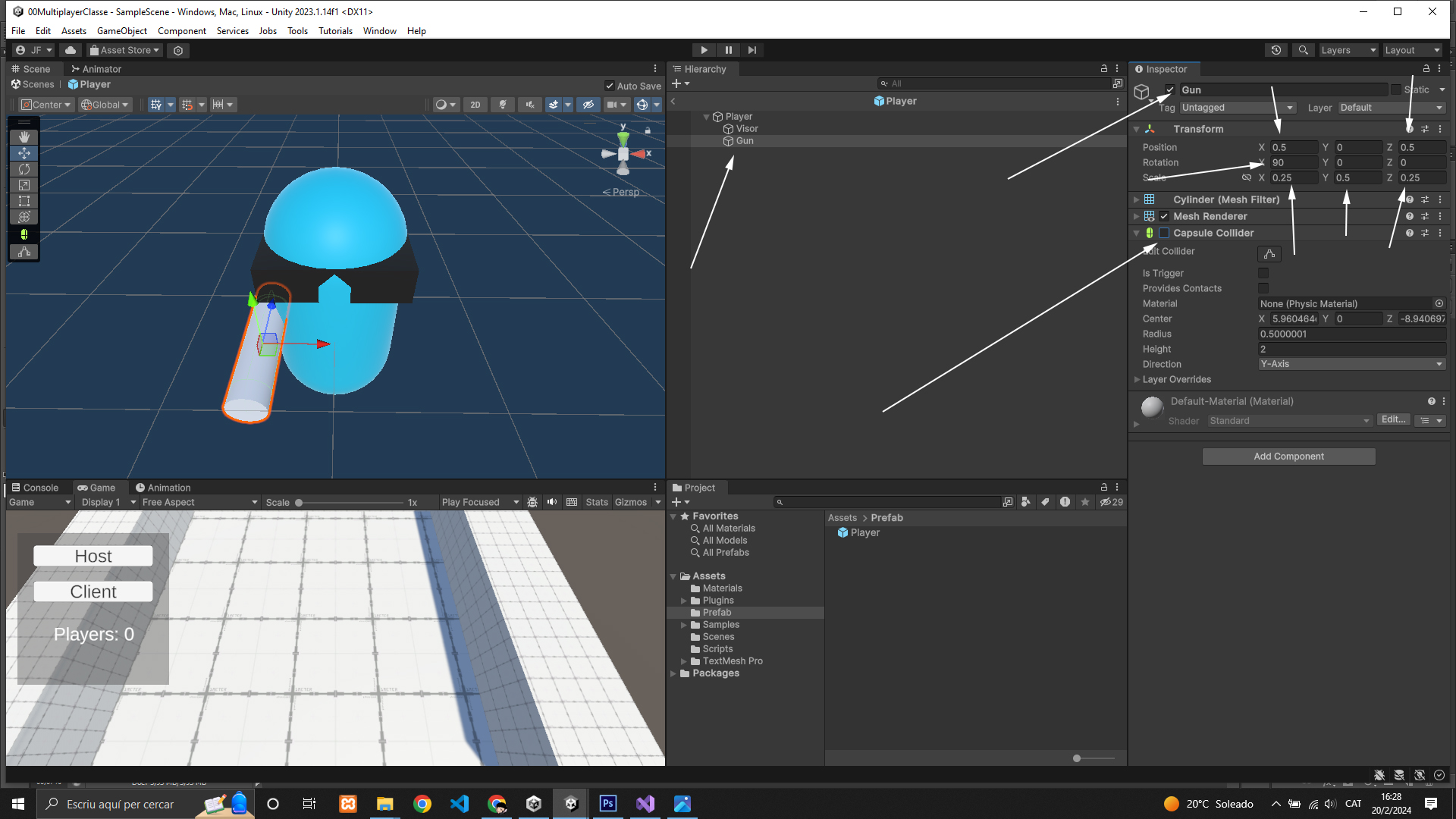This screenshot has width=1456, height=819.
Task: Select the Hand view tool
Action: point(24,136)
